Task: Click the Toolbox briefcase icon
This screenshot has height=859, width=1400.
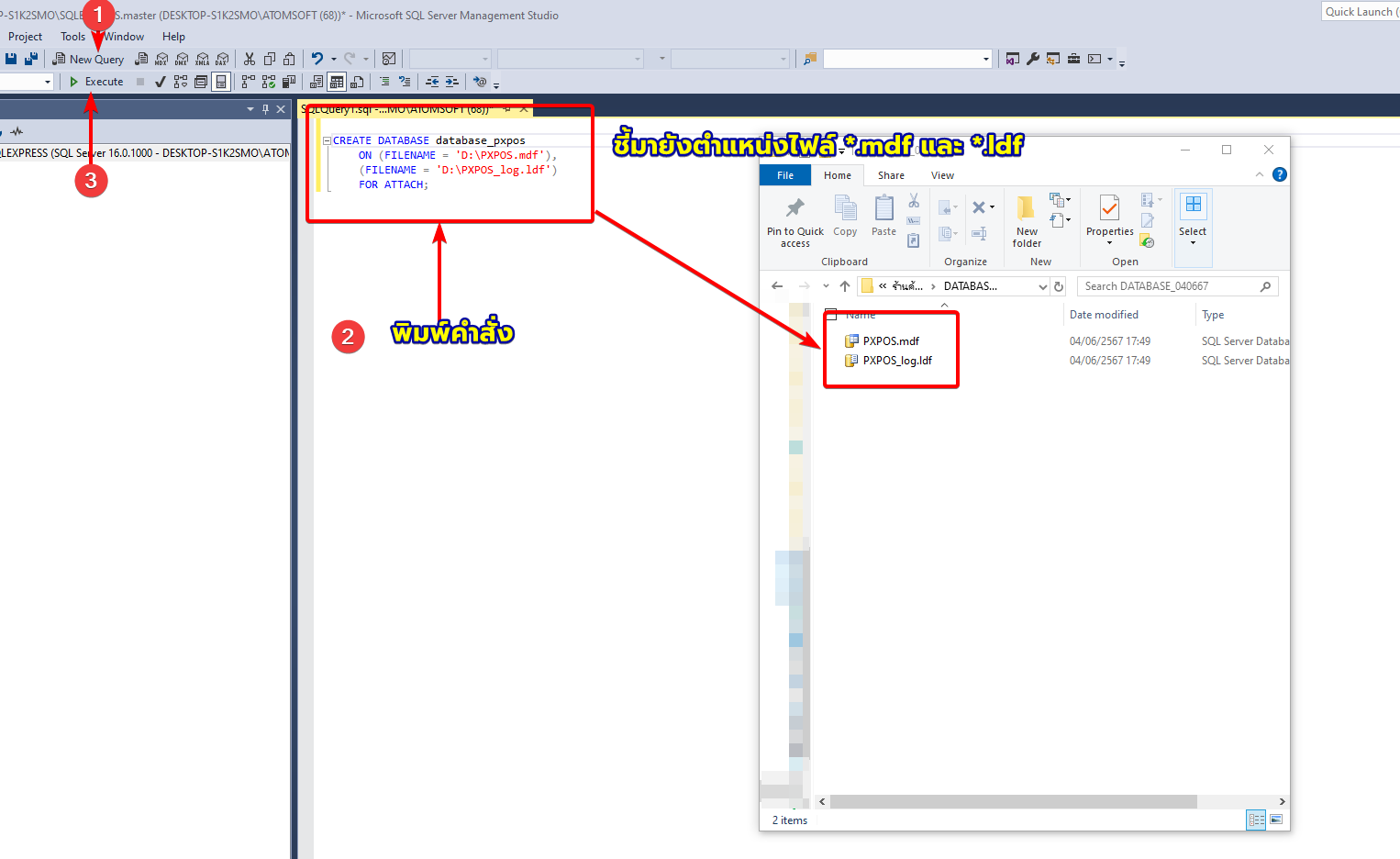Action: [x=1073, y=59]
